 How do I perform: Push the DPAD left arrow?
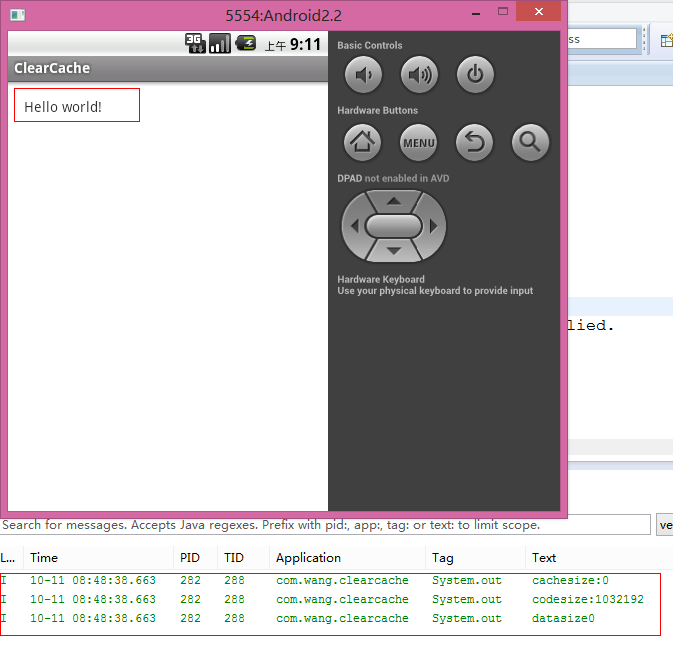355,226
